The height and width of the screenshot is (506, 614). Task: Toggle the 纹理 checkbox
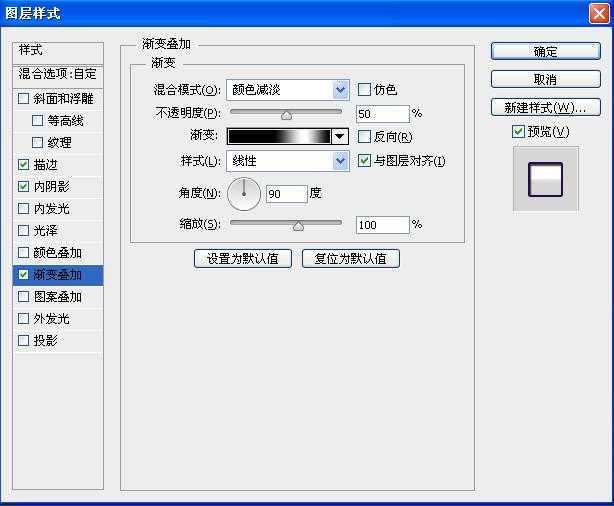tap(38, 143)
